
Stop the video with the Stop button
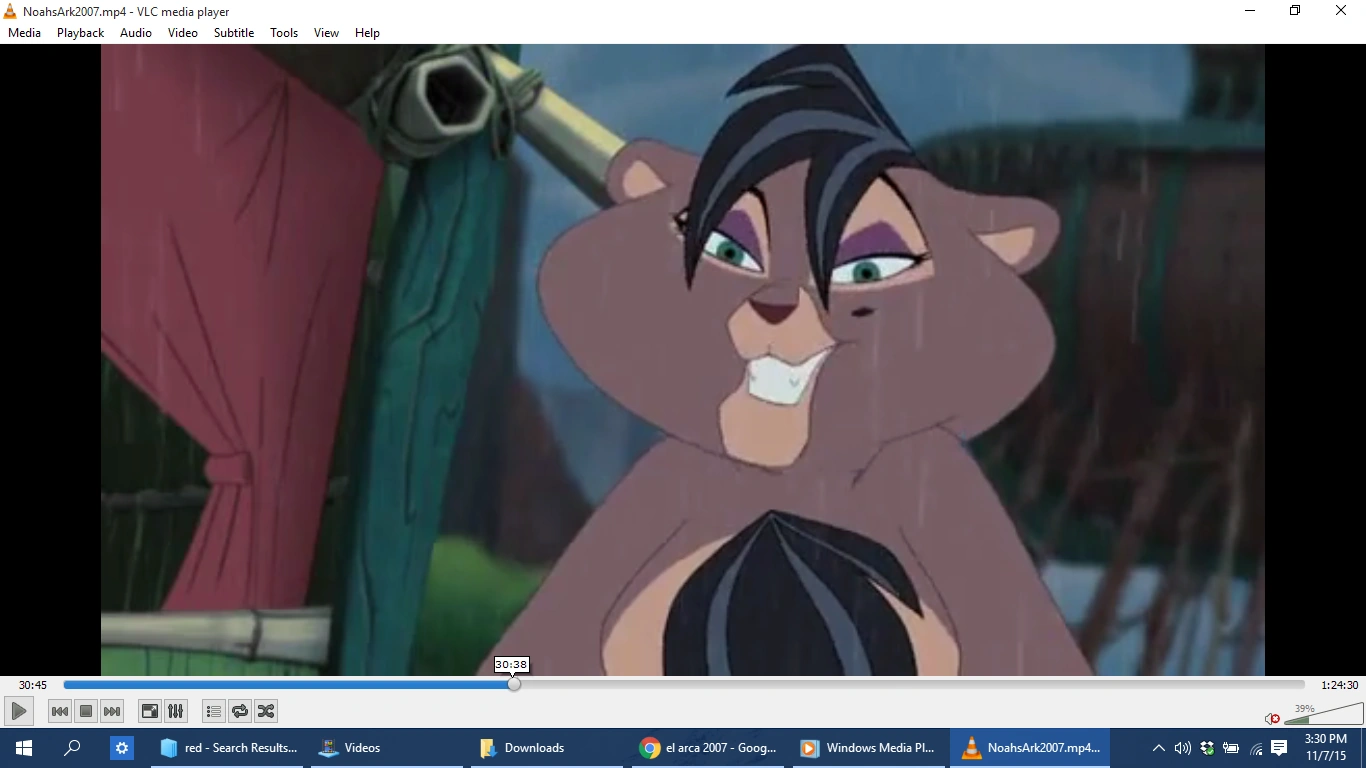pyautogui.click(x=86, y=711)
